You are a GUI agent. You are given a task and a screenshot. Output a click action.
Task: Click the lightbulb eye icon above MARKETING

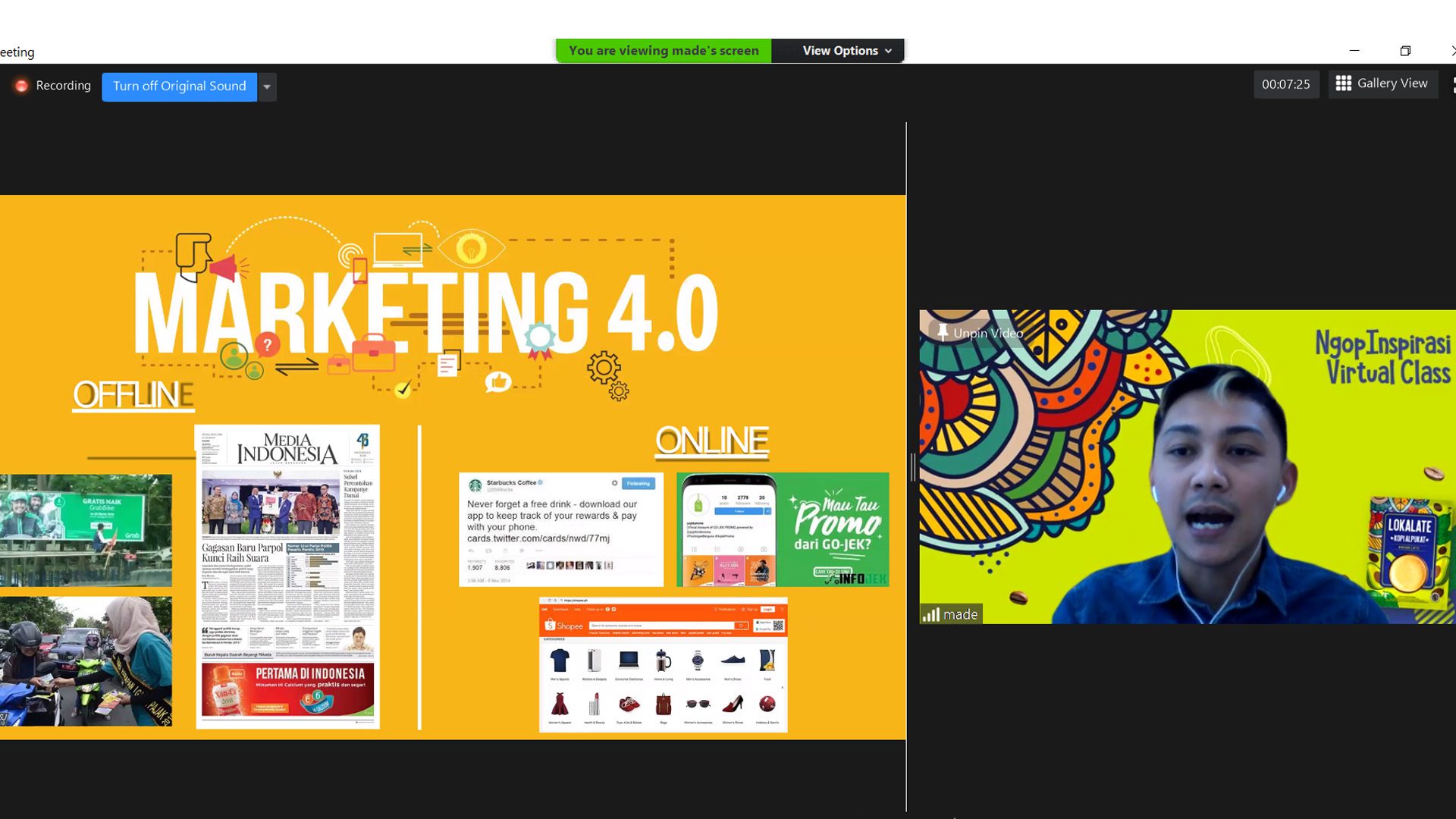pyautogui.click(x=471, y=247)
